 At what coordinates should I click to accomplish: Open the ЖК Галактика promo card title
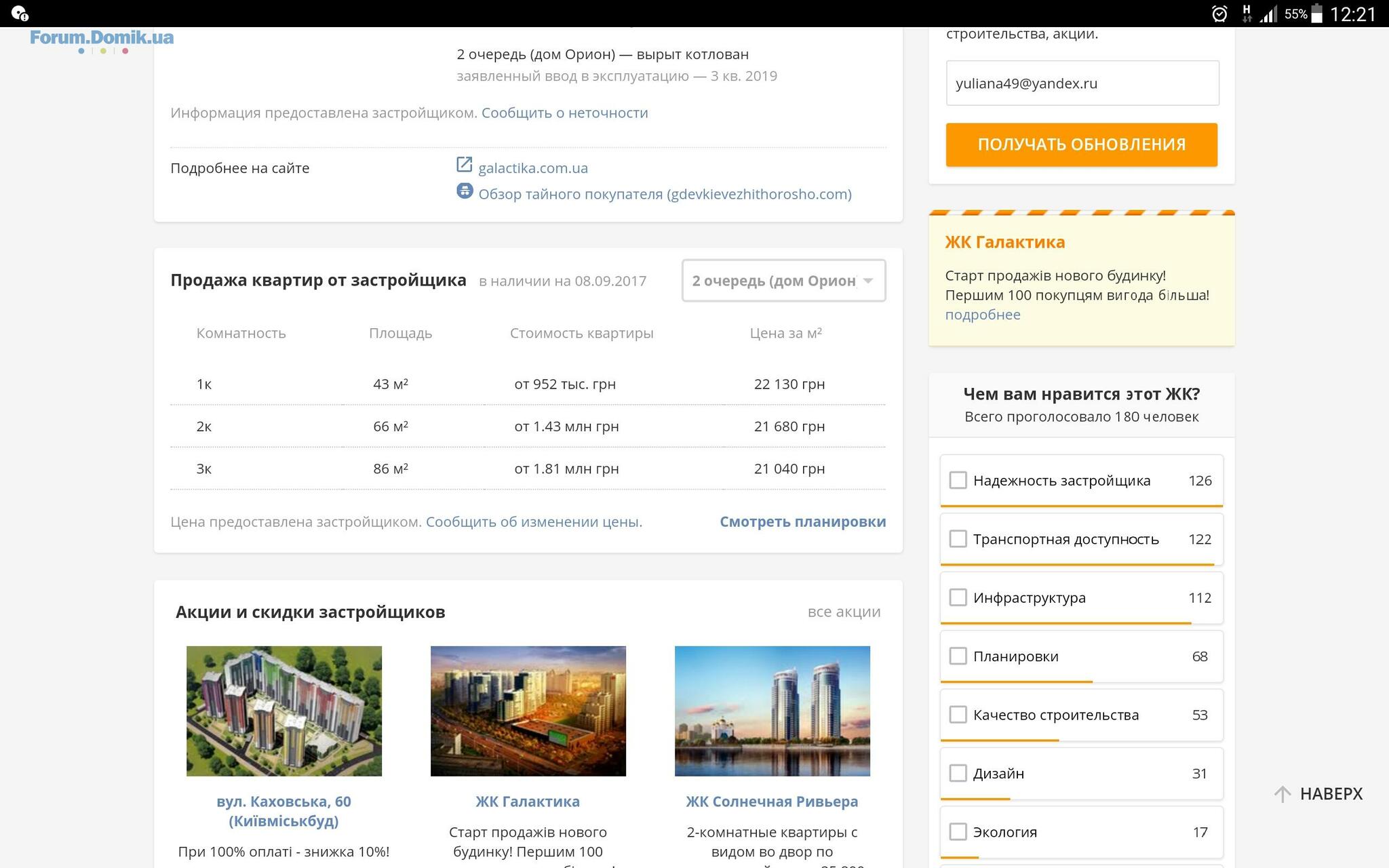click(528, 802)
